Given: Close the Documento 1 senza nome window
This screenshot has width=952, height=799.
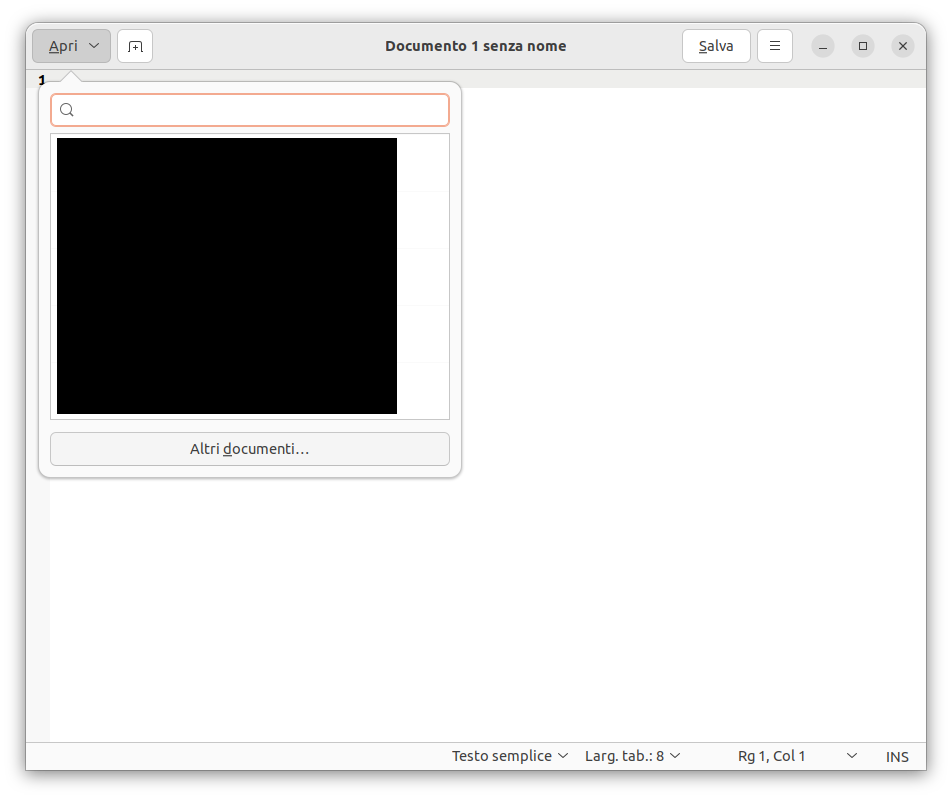Looking at the screenshot, I should coord(903,46).
